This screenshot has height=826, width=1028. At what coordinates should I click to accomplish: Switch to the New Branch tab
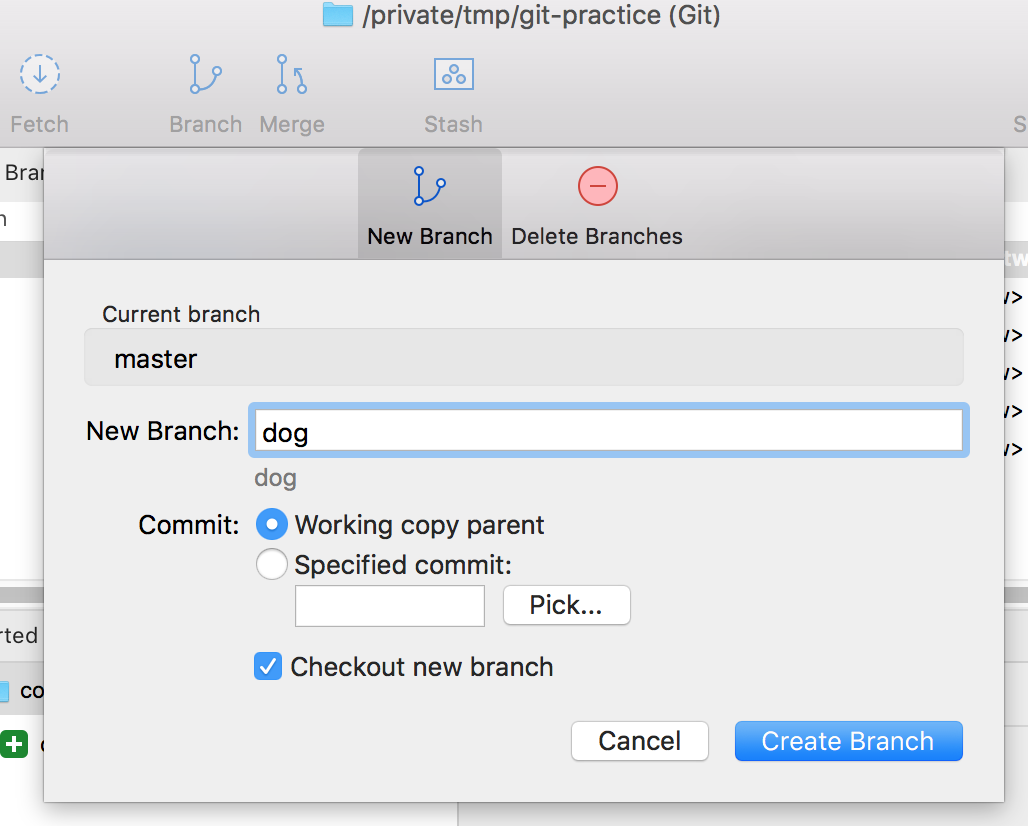(x=429, y=205)
